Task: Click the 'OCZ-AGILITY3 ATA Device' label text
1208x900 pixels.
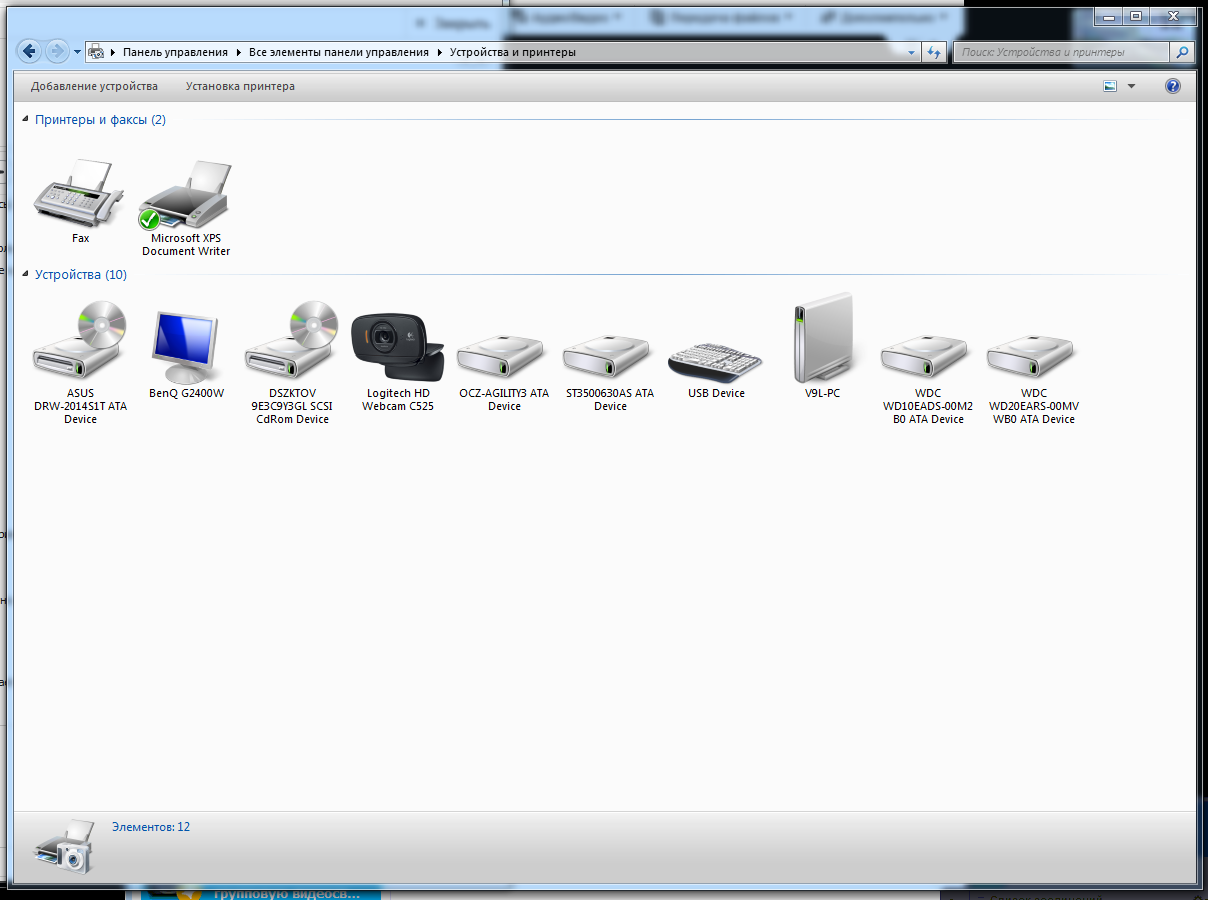Action: click(504, 400)
